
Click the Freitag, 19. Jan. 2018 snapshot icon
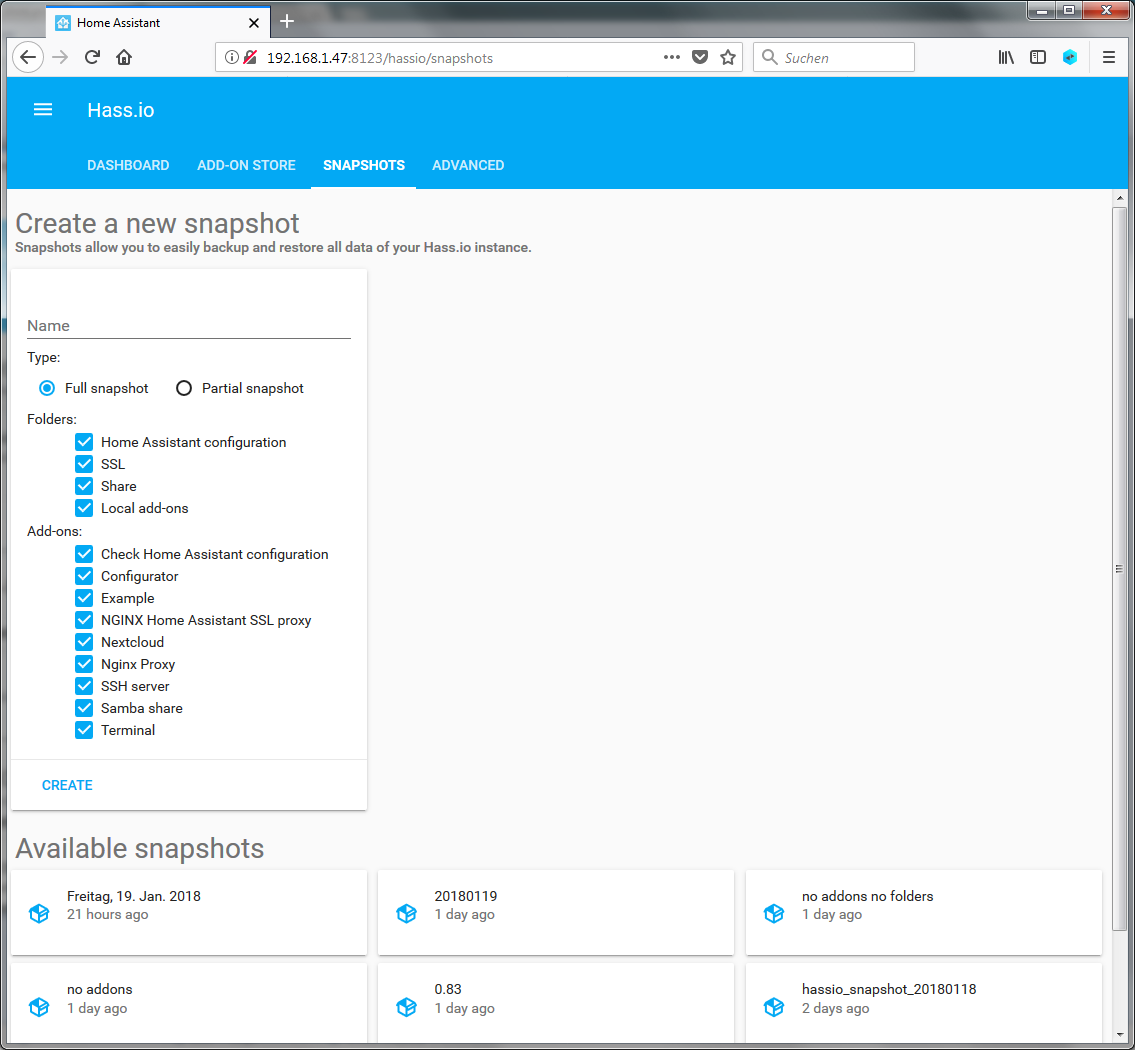39,913
